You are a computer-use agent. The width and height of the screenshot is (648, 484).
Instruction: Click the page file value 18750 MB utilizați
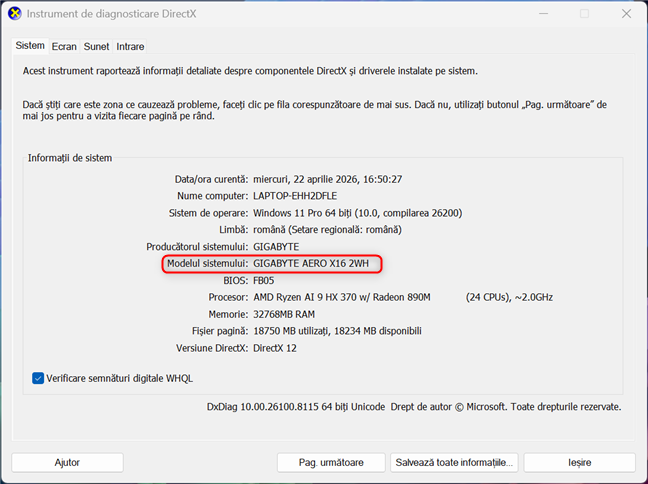tap(337, 331)
